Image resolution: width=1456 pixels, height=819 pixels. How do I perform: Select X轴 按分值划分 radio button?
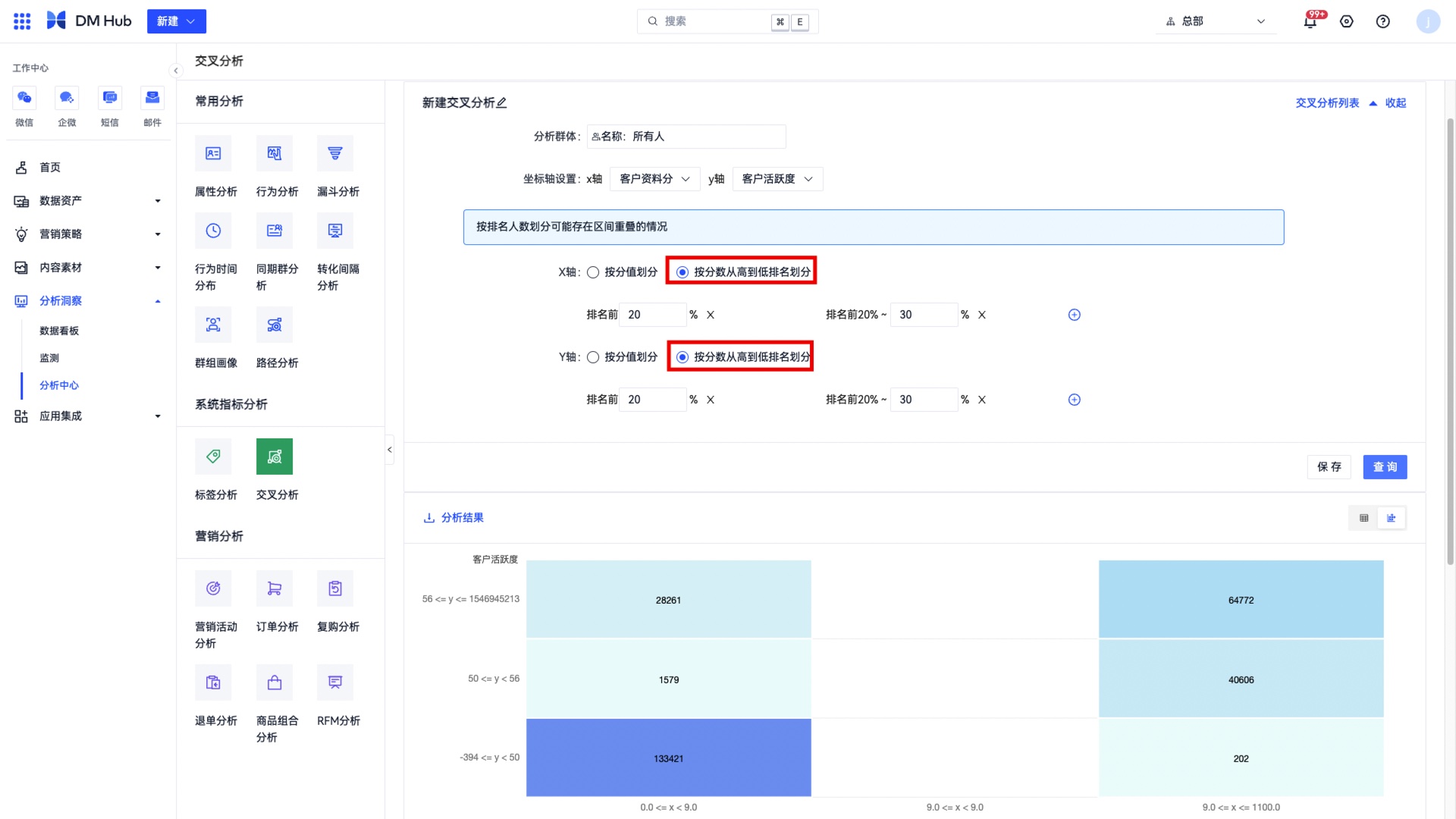tap(593, 272)
